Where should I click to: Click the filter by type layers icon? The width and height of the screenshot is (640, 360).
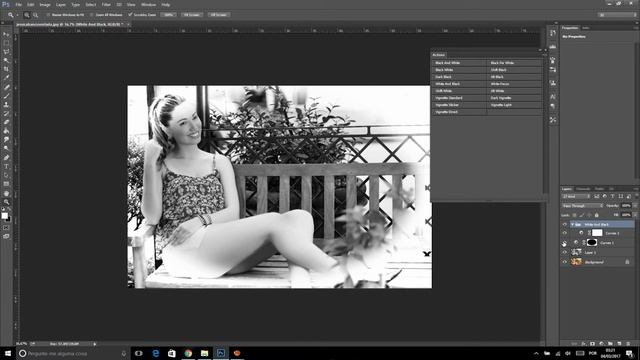click(612, 196)
